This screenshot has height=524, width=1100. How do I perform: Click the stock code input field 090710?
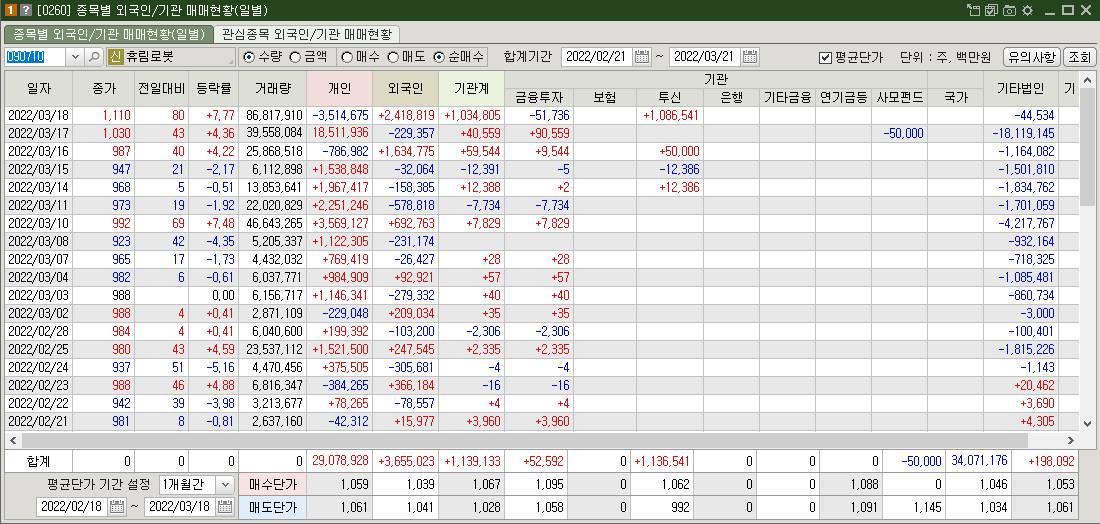(36, 57)
